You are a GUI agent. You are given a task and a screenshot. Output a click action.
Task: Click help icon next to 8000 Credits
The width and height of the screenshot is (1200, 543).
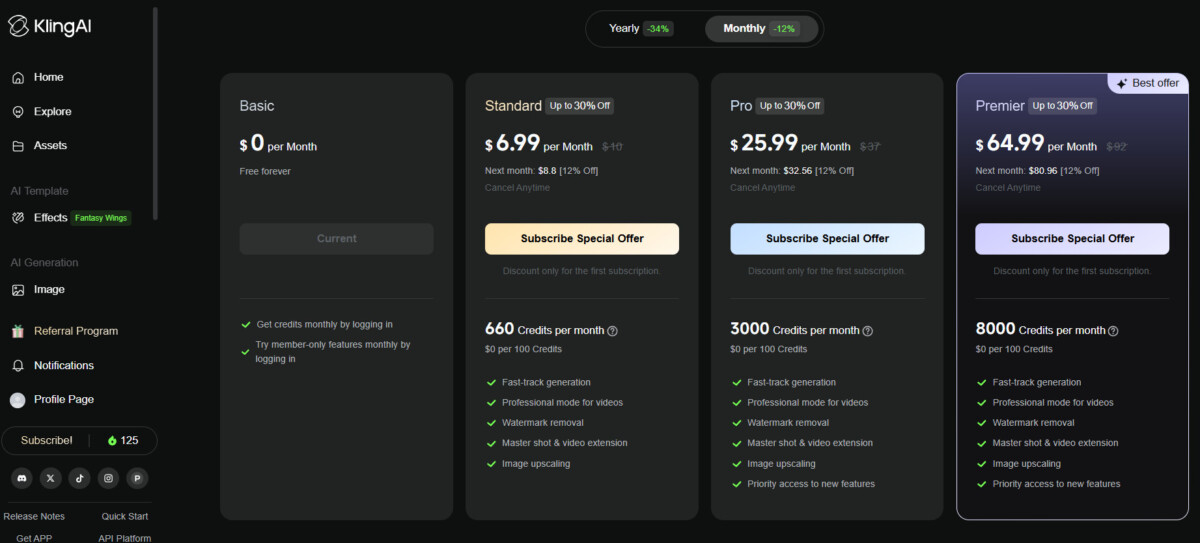pos(1113,331)
